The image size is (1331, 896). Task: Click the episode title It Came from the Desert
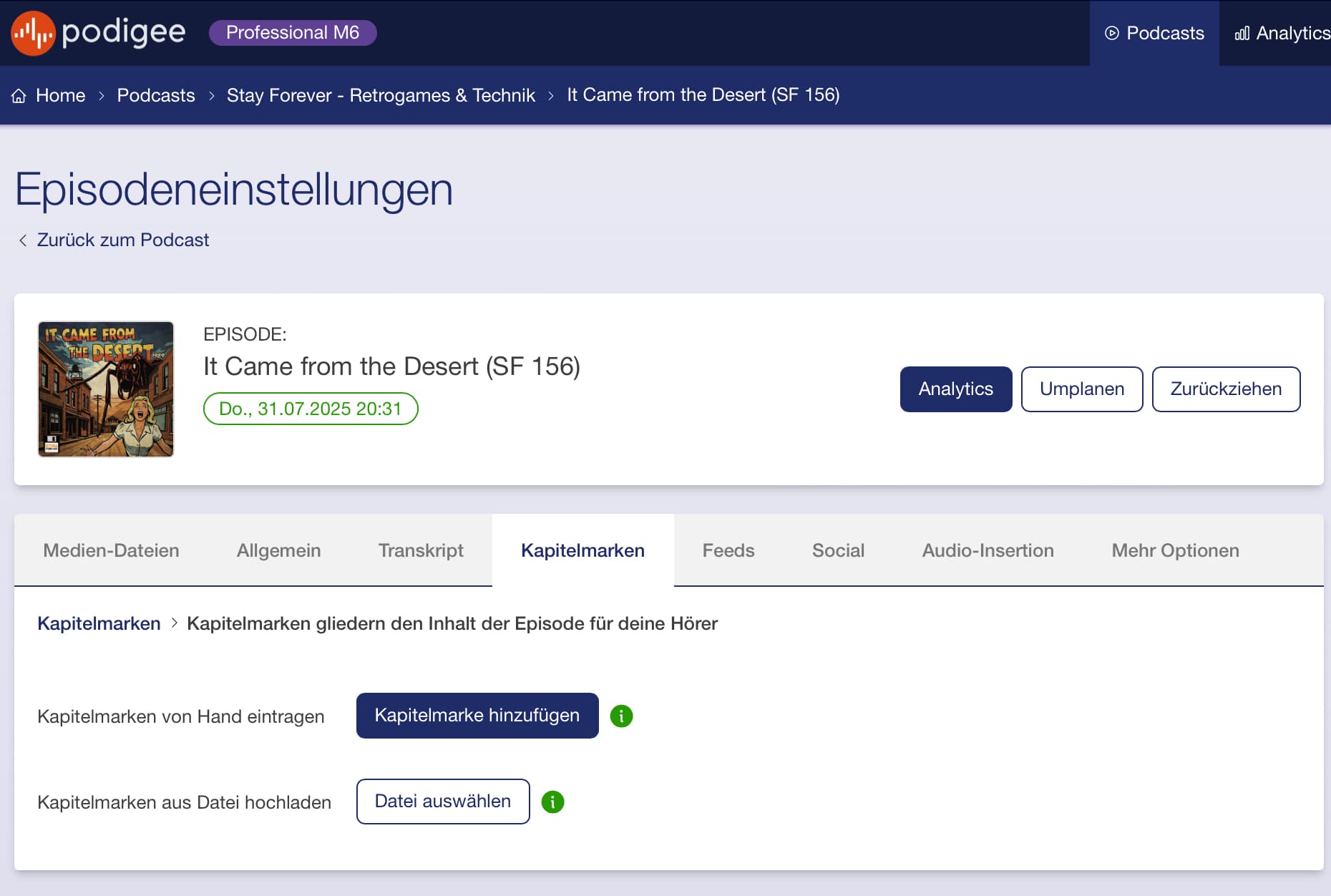392,366
